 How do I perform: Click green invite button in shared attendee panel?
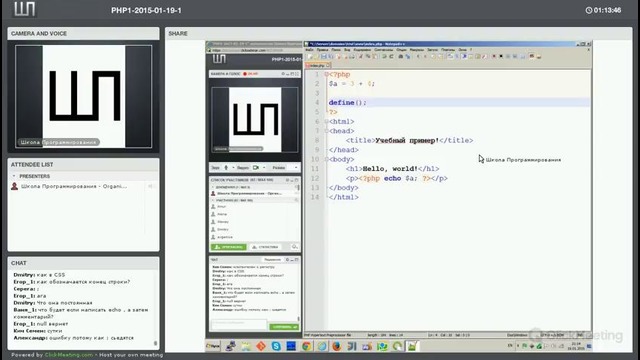229,247
